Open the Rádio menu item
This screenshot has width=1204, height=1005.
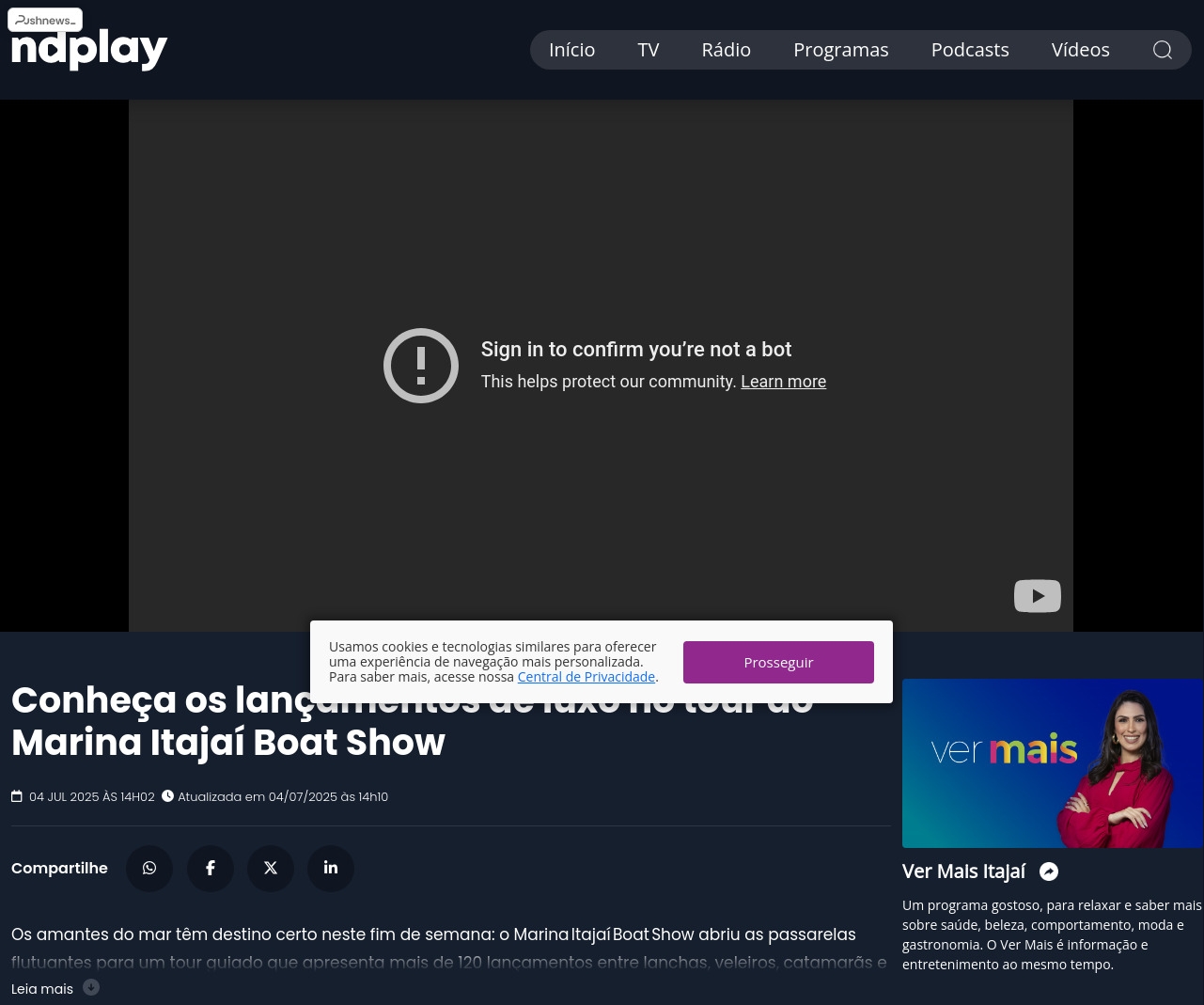(726, 50)
